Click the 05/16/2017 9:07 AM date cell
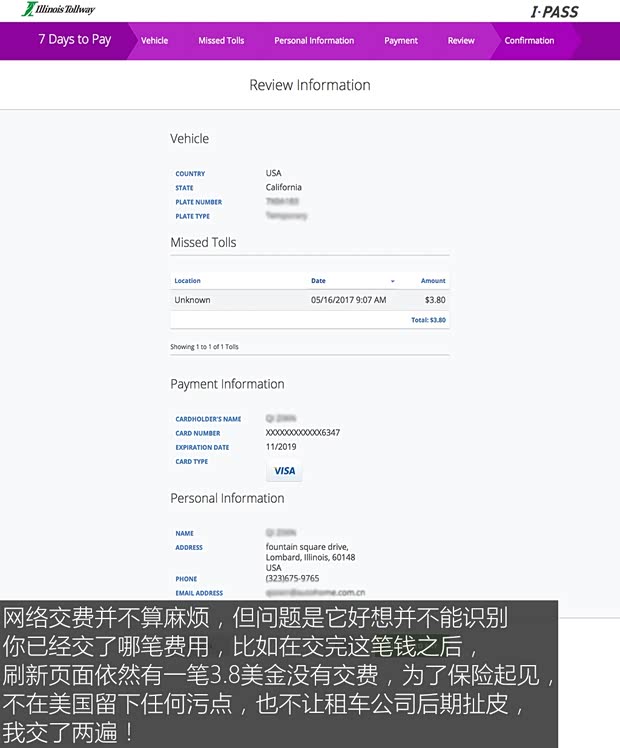620x748 pixels. (349, 300)
